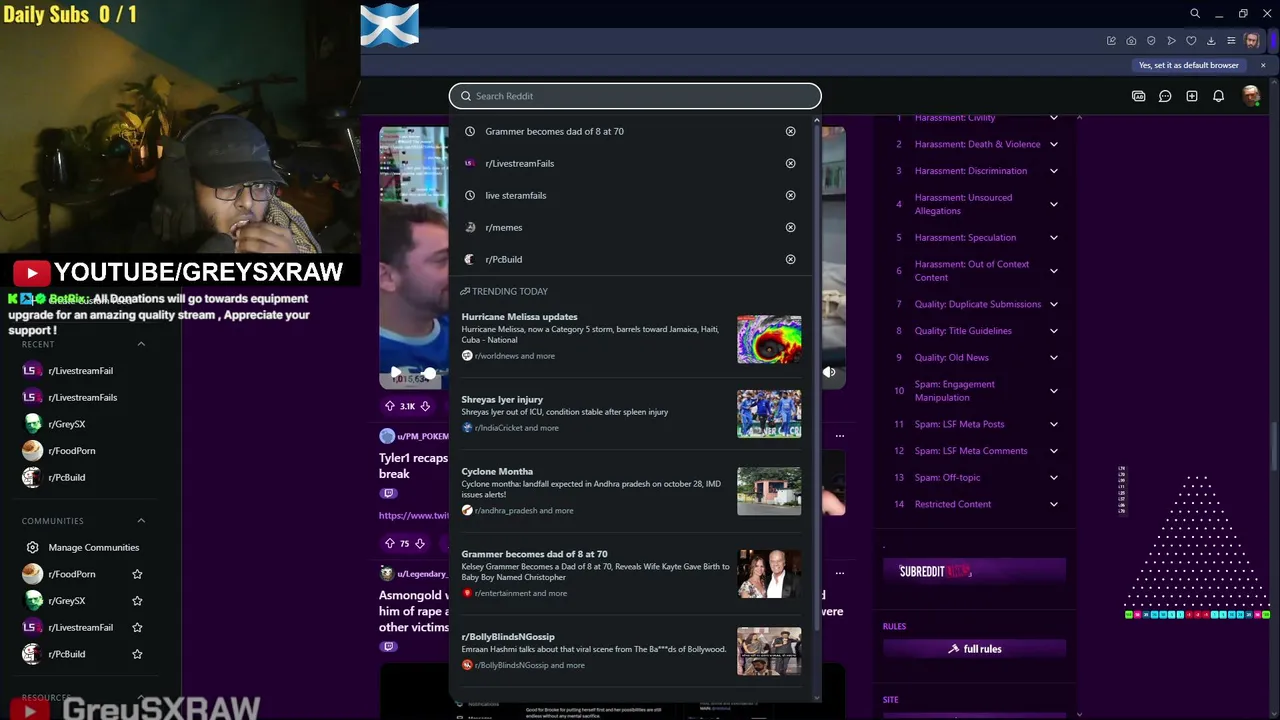Collapse the Communities sidebar section
Screen dimensions: 1280x720
(141, 521)
